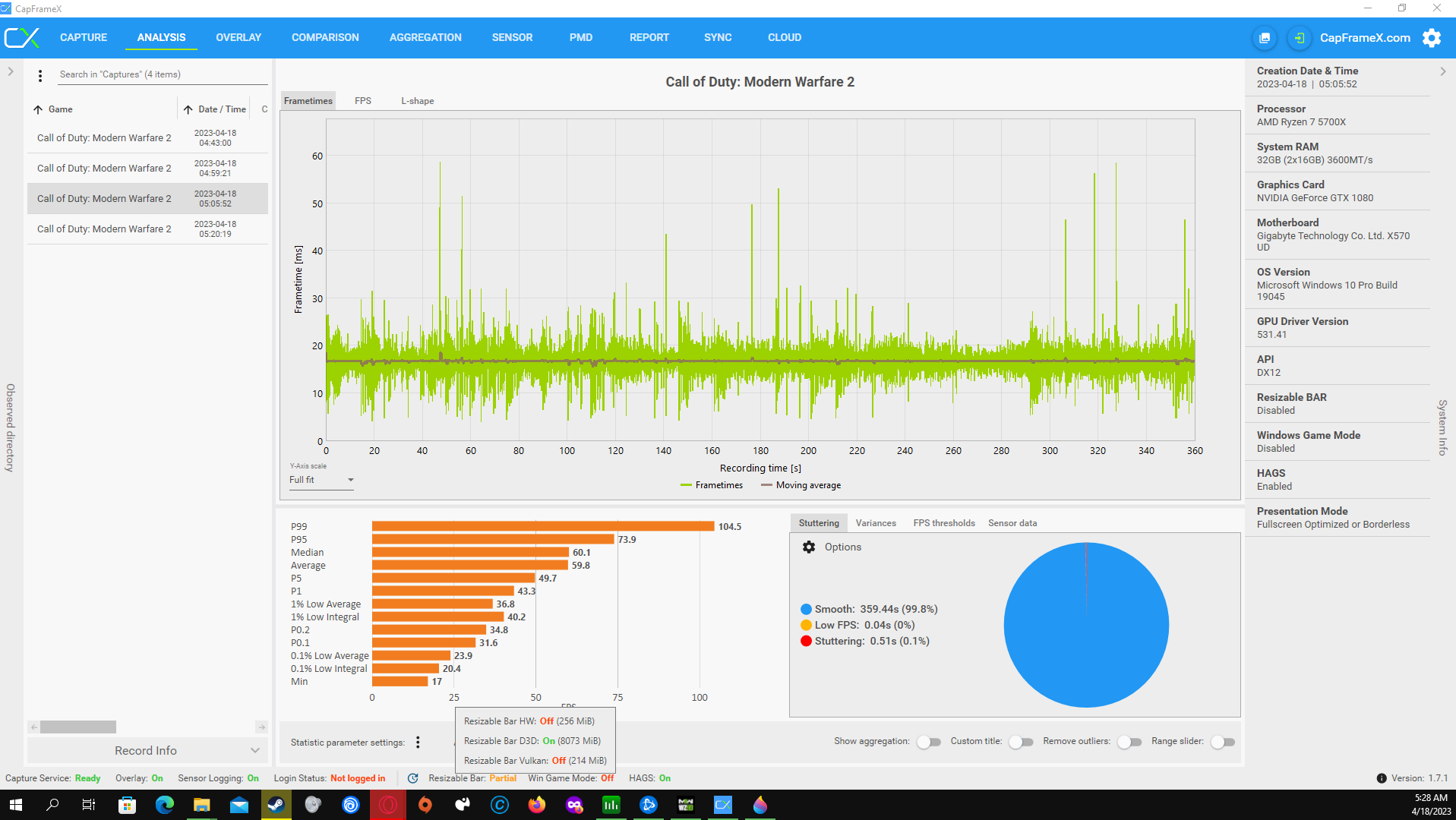Click the Smooth blue legend swatch
The width and height of the screenshot is (1456, 820).
pos(806,610)
